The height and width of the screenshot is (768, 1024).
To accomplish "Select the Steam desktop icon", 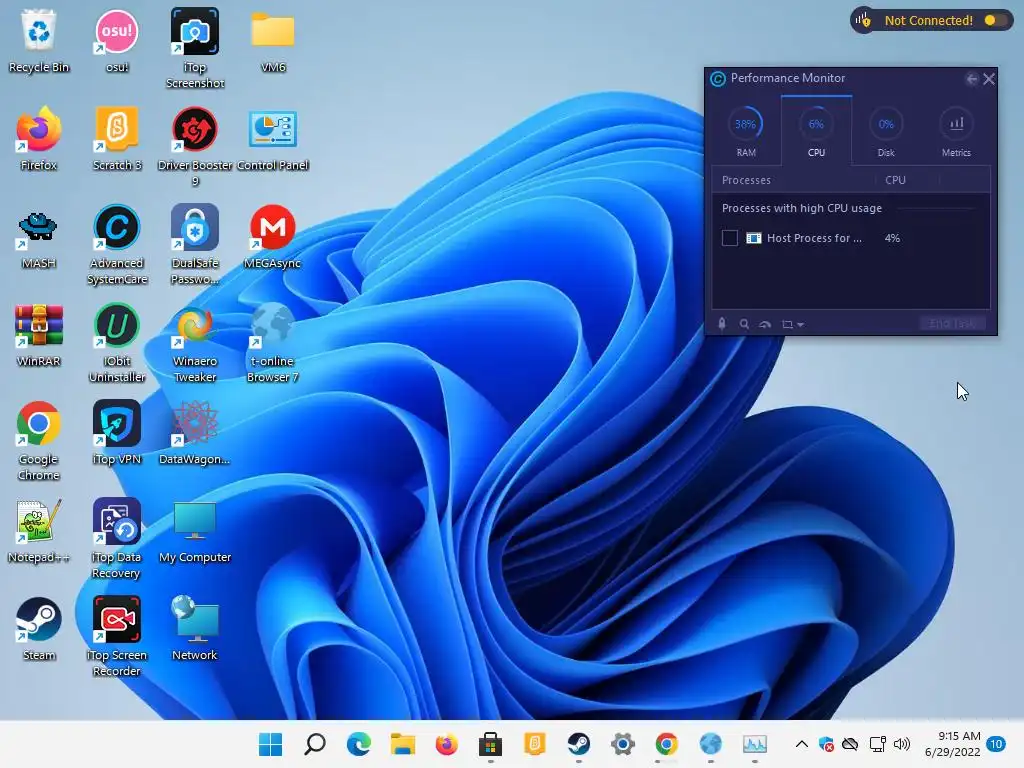I will point(39,628).
